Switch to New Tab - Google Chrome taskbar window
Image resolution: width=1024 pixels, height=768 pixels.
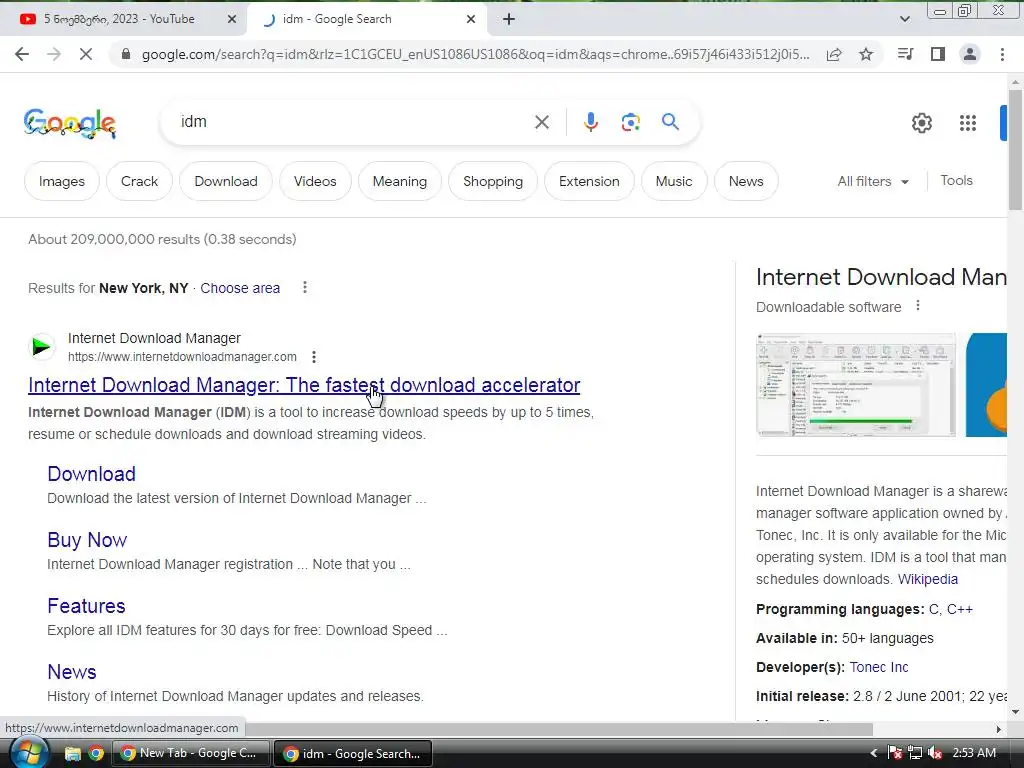point(191,754)
